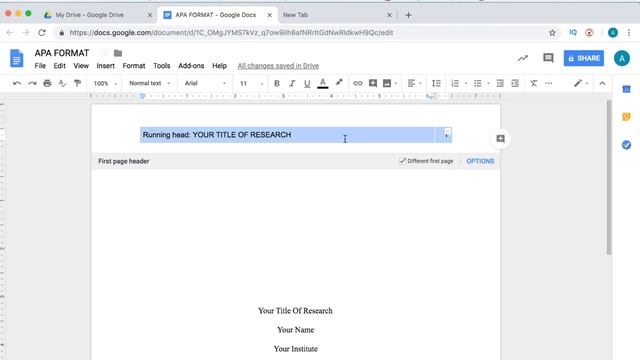Open the Edit menu

(59, 66)
